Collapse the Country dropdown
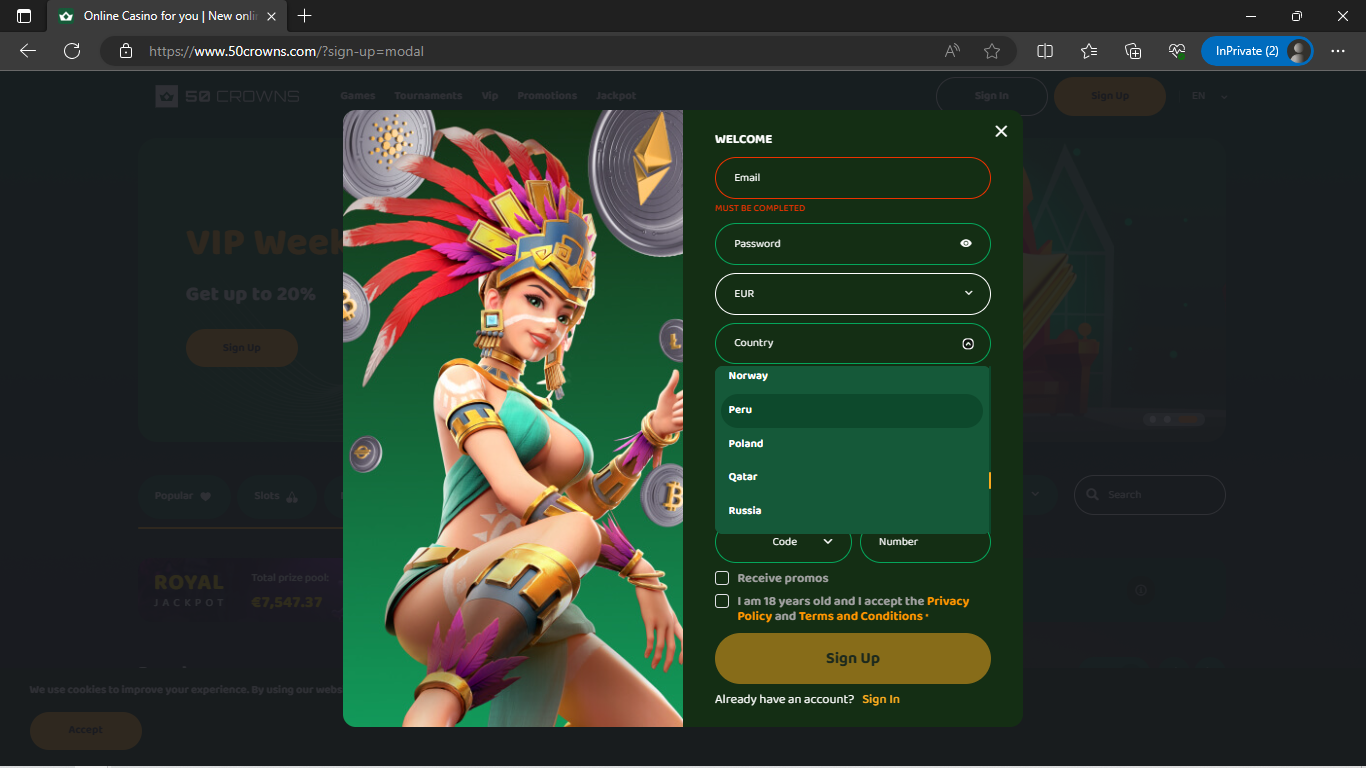 [x=967, y=343]
